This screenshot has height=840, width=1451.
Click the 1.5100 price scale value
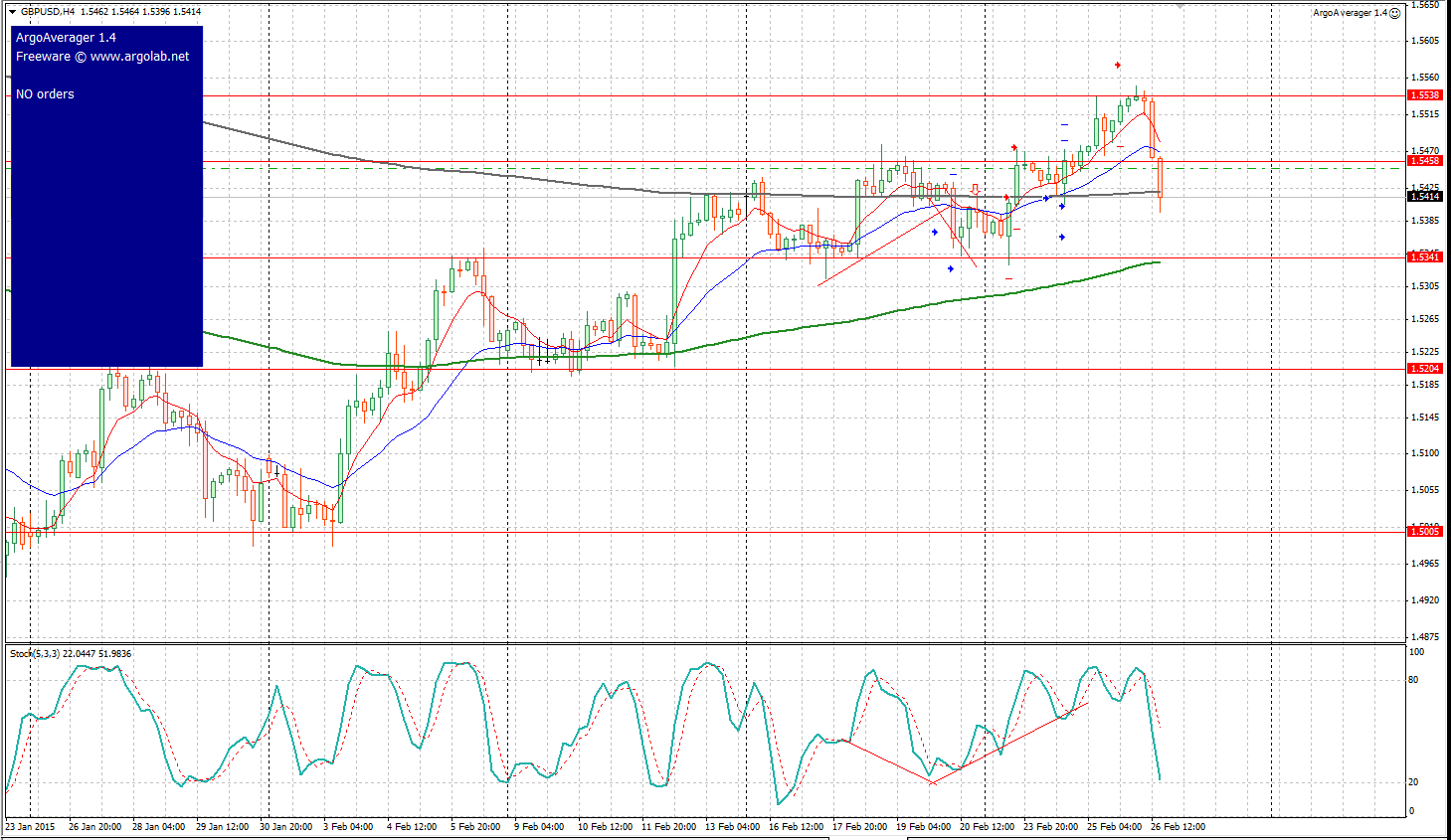click(1425, 453)
